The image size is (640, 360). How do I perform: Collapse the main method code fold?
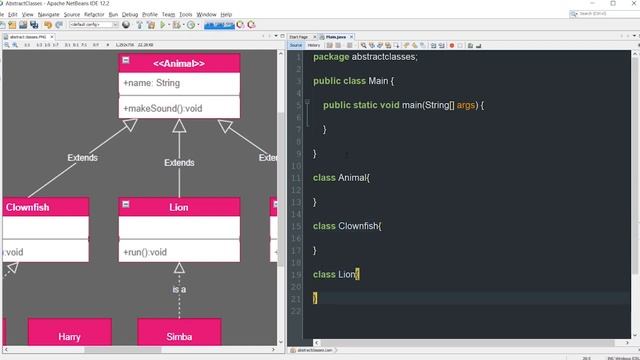point(307,101)
